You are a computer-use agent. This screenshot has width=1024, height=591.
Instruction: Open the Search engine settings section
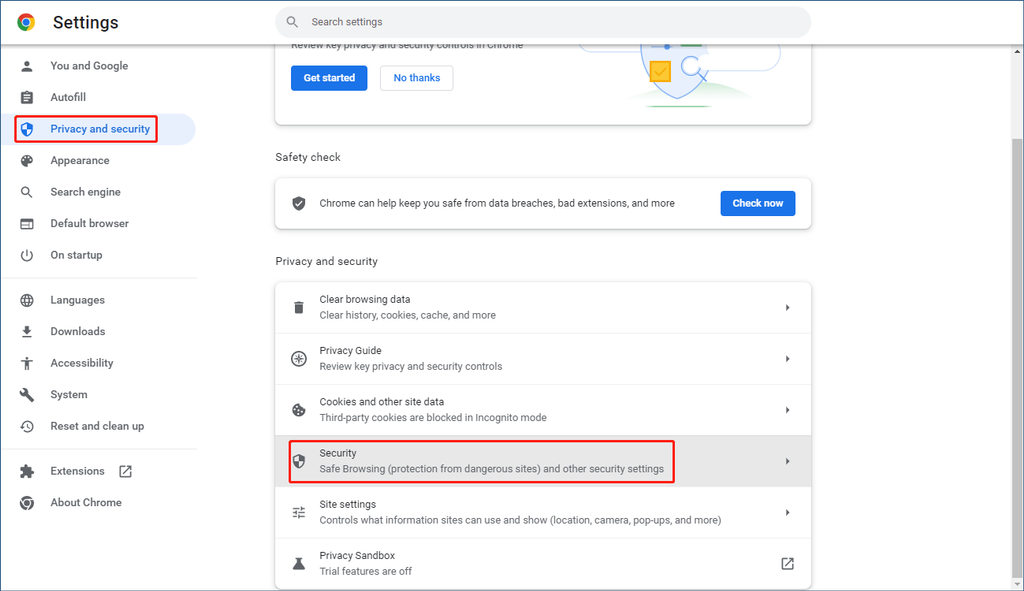[85, 192]
